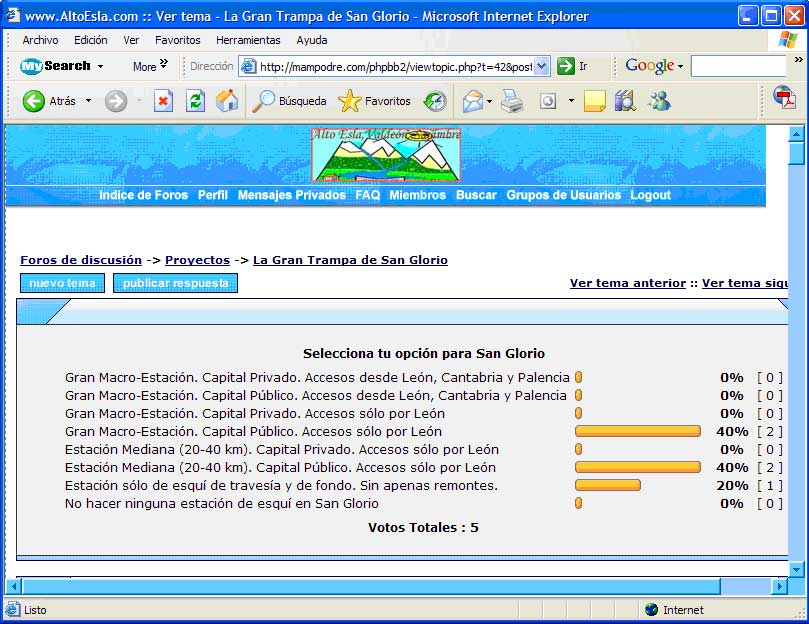Open the History clock icon

435,101
